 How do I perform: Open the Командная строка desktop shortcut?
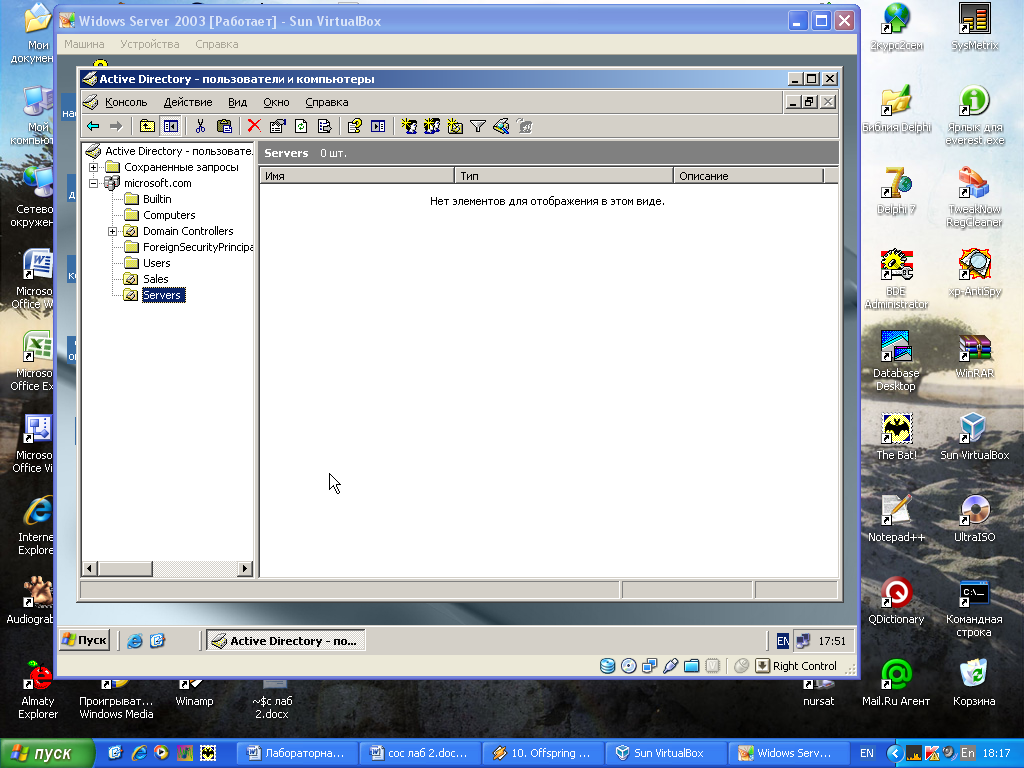974,608
